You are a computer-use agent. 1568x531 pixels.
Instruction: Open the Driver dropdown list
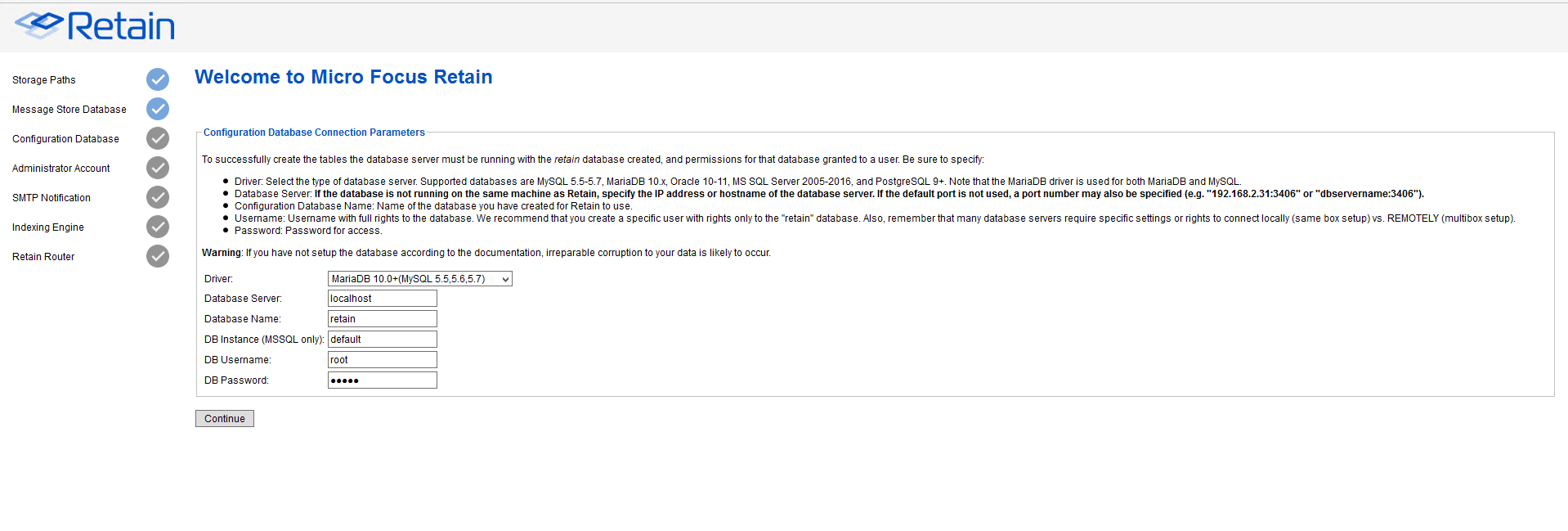point(419,279)
